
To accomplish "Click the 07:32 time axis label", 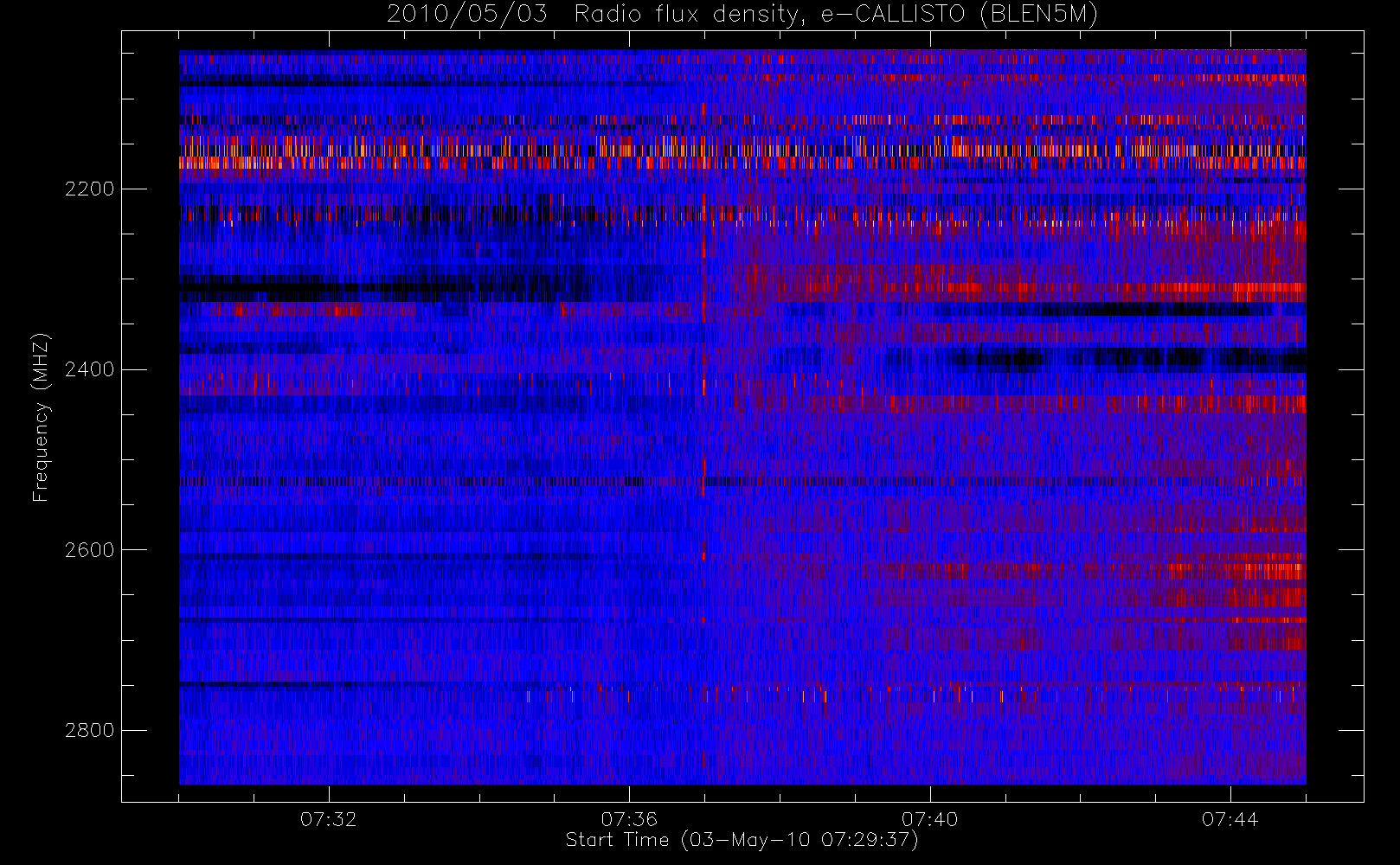I will [x=329, y=819].
